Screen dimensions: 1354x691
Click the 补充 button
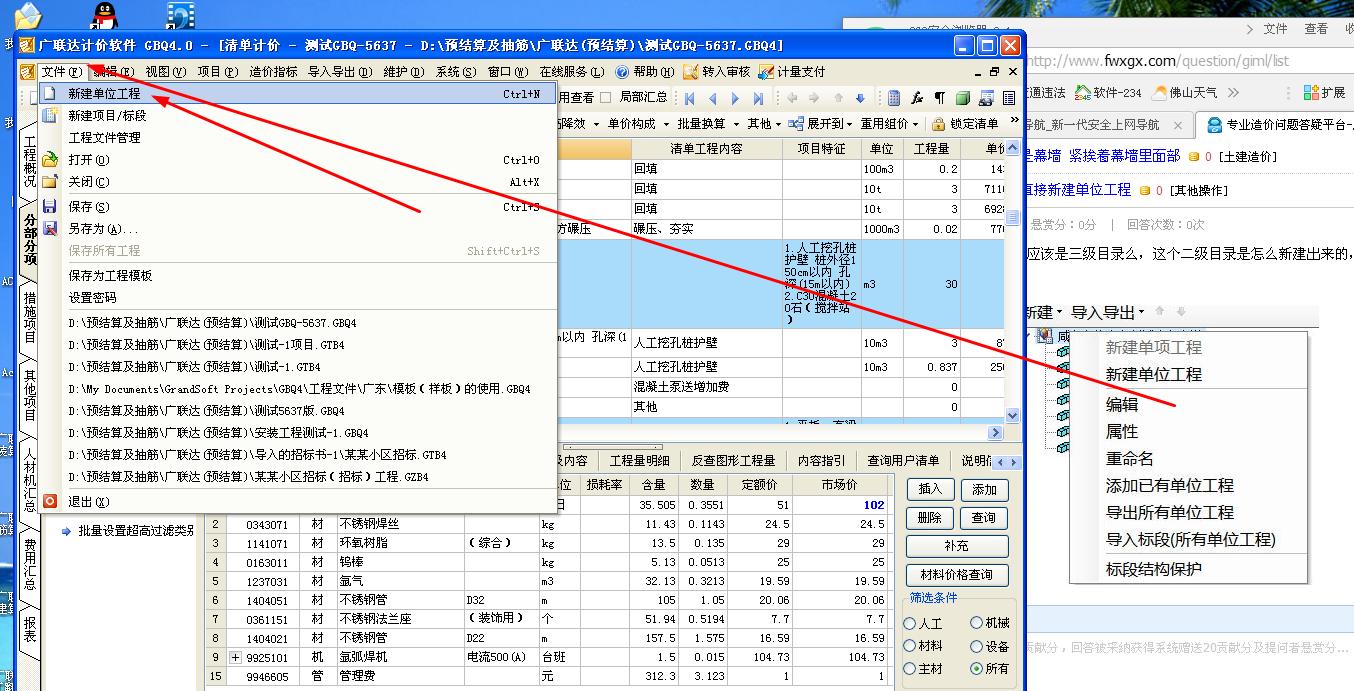pos(957,547)
